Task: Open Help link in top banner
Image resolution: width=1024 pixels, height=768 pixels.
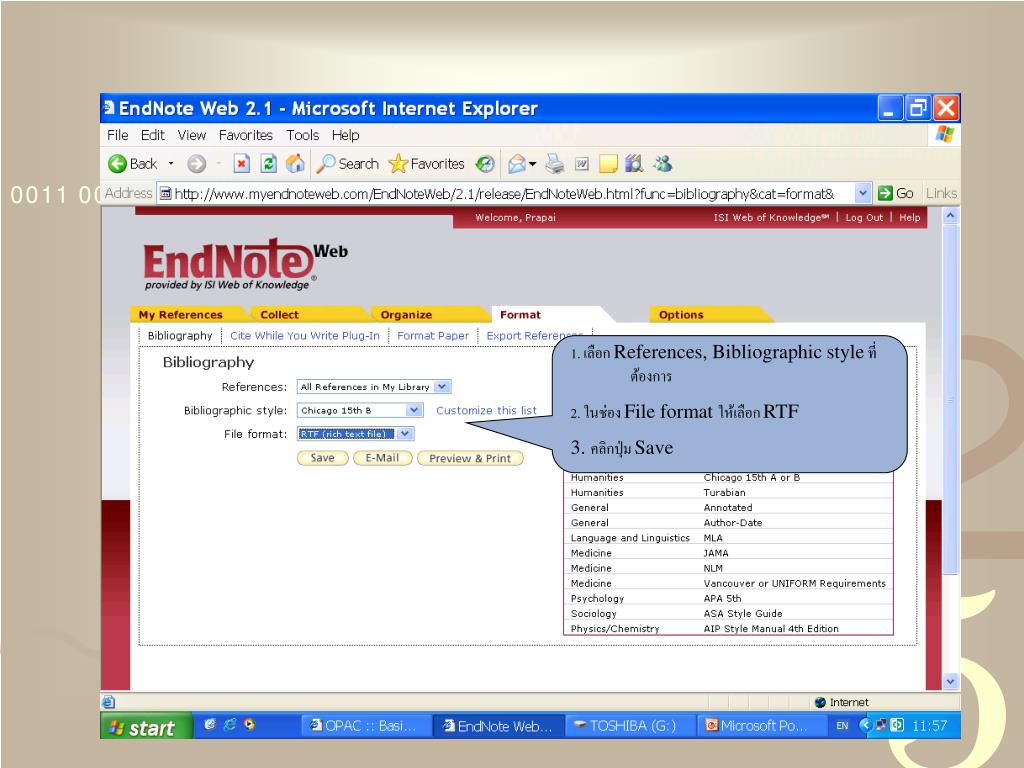Action: pyautogui.click(x=910, y=217)
